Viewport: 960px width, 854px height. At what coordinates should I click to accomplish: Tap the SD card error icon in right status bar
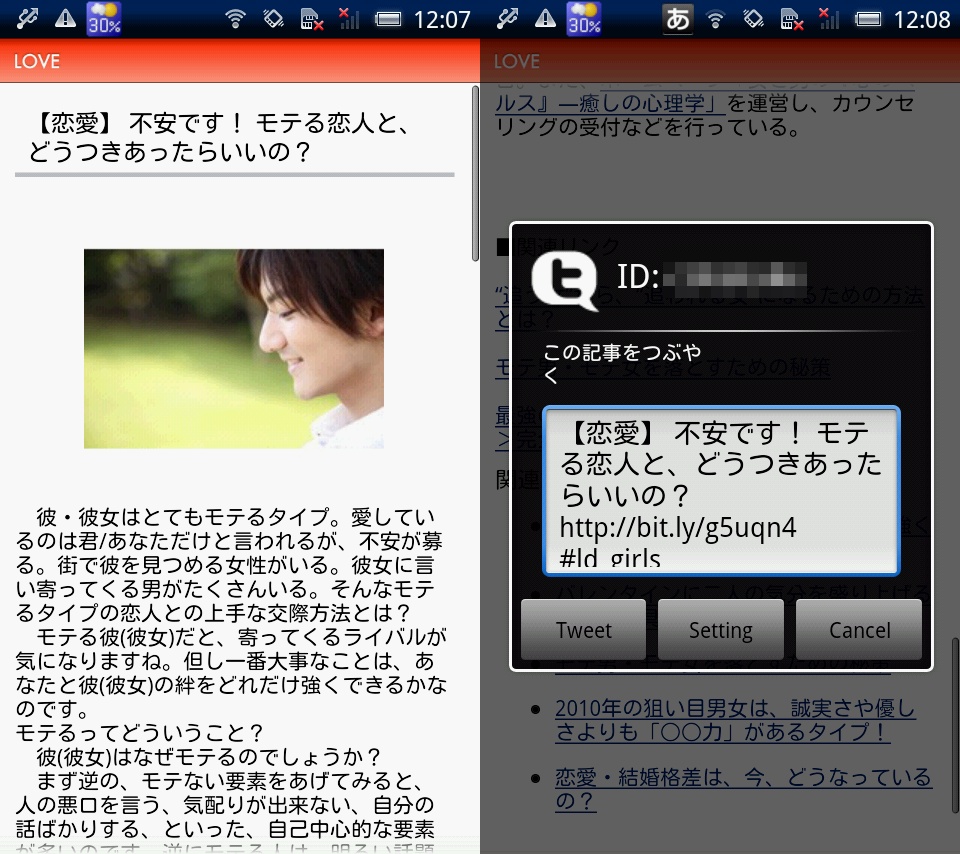pos(792,20)
